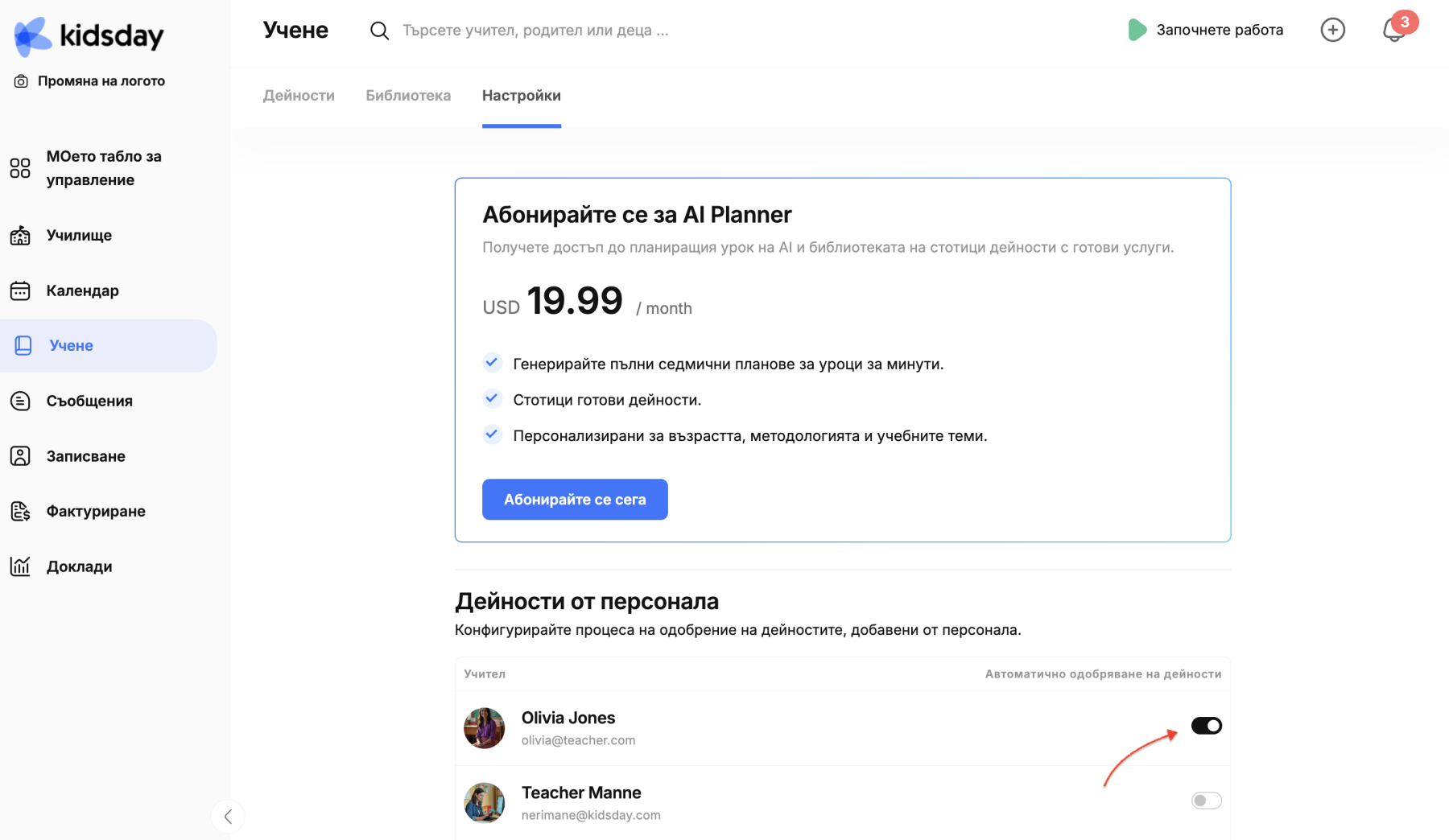
Task: Switch to the Дейности tab
Action: tap(299, 96)
